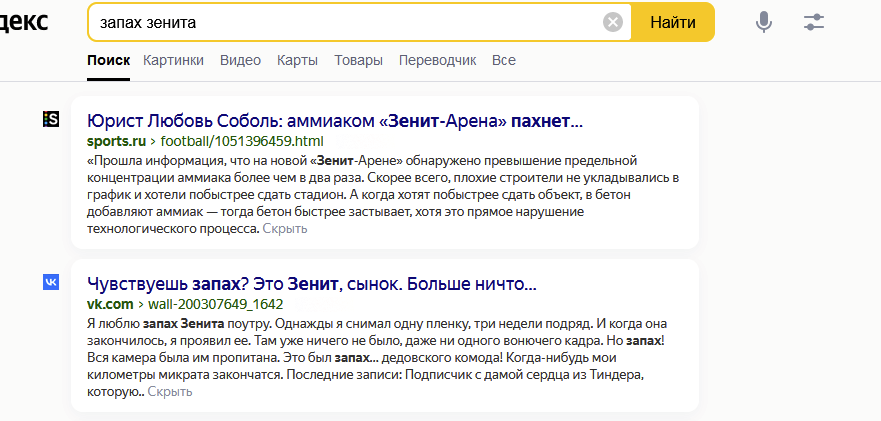Click the Yandex logo

click(22, 22)
